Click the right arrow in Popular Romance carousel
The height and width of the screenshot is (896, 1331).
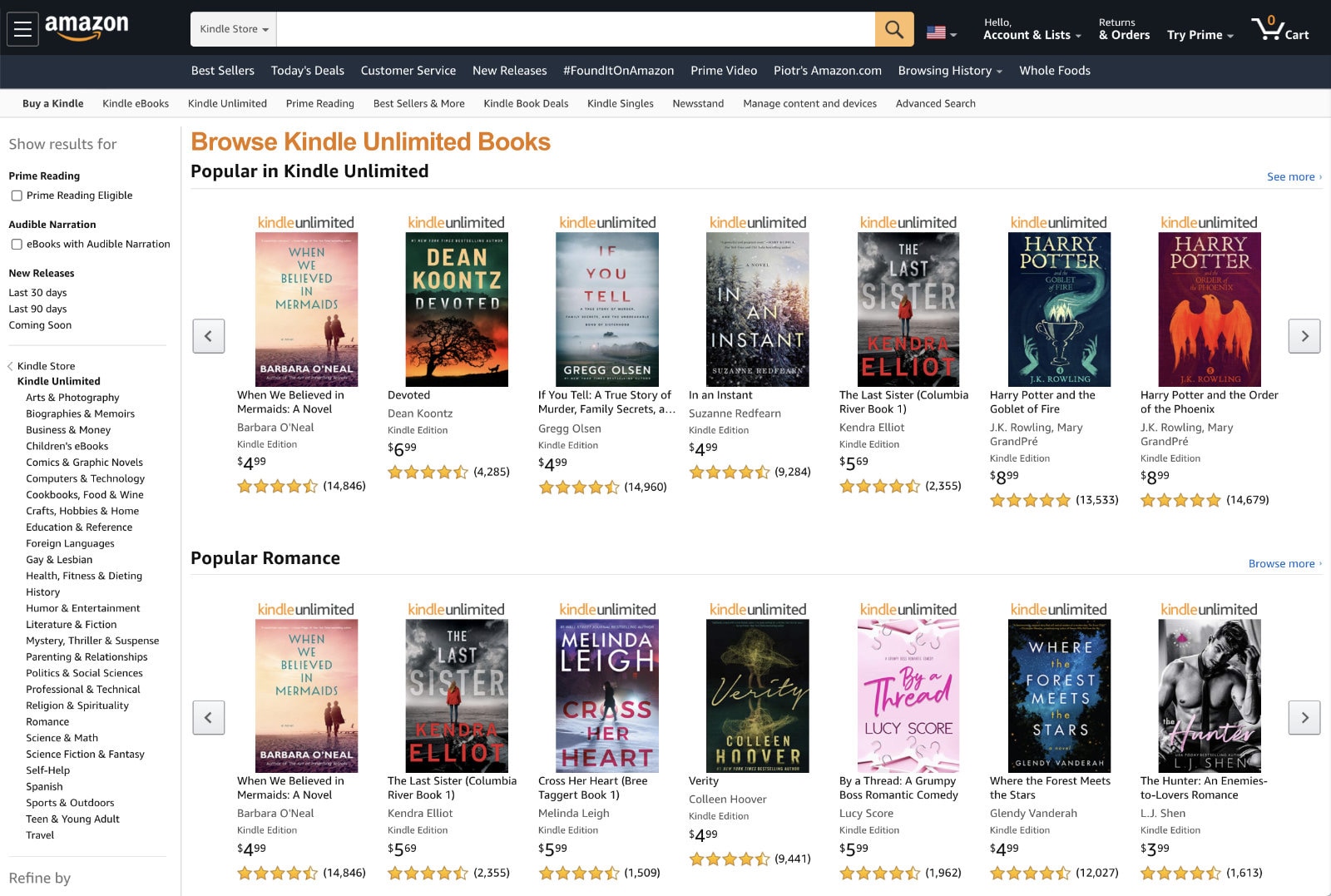[x=1304, y=716]
